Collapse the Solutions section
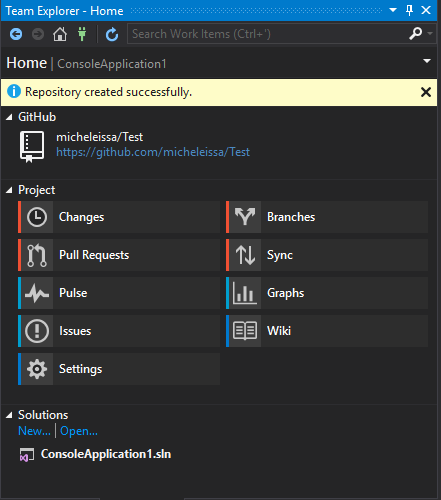 pyautogui.click(x=9, y=415)
